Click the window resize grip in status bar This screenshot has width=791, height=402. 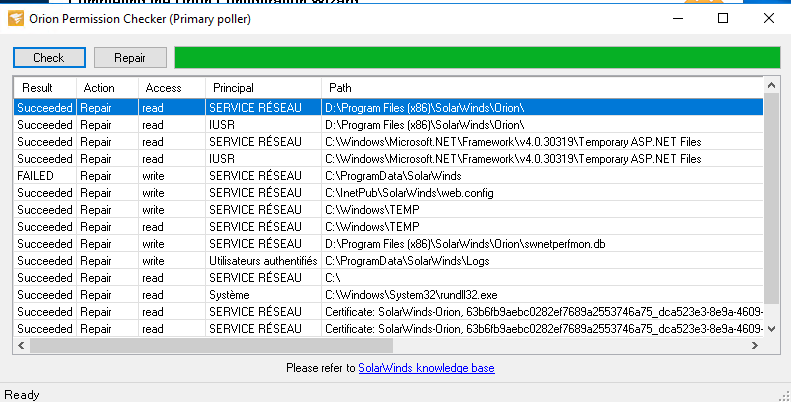click(784, 395)
